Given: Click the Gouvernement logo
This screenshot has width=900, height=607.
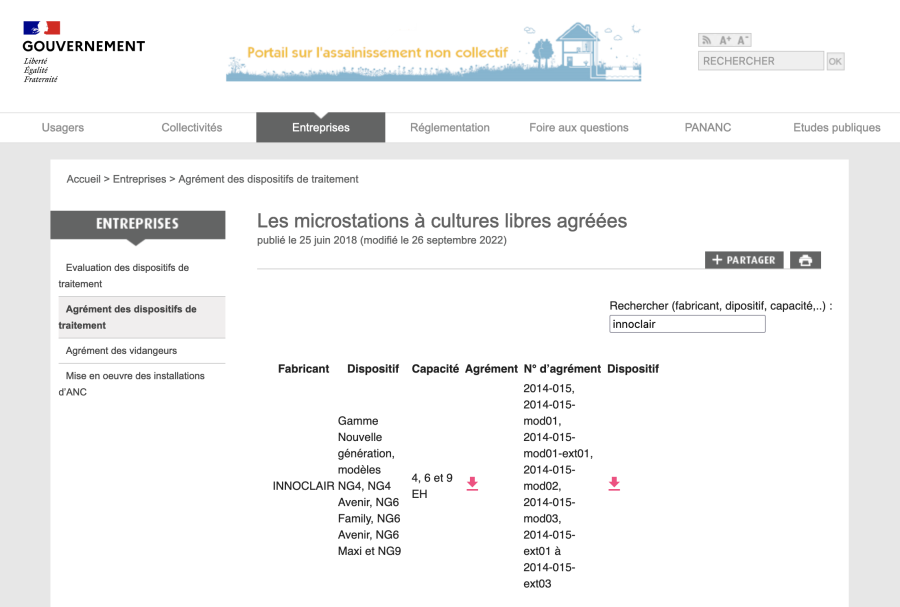Looking at the screenshot, I should click(x=83, y=52).
